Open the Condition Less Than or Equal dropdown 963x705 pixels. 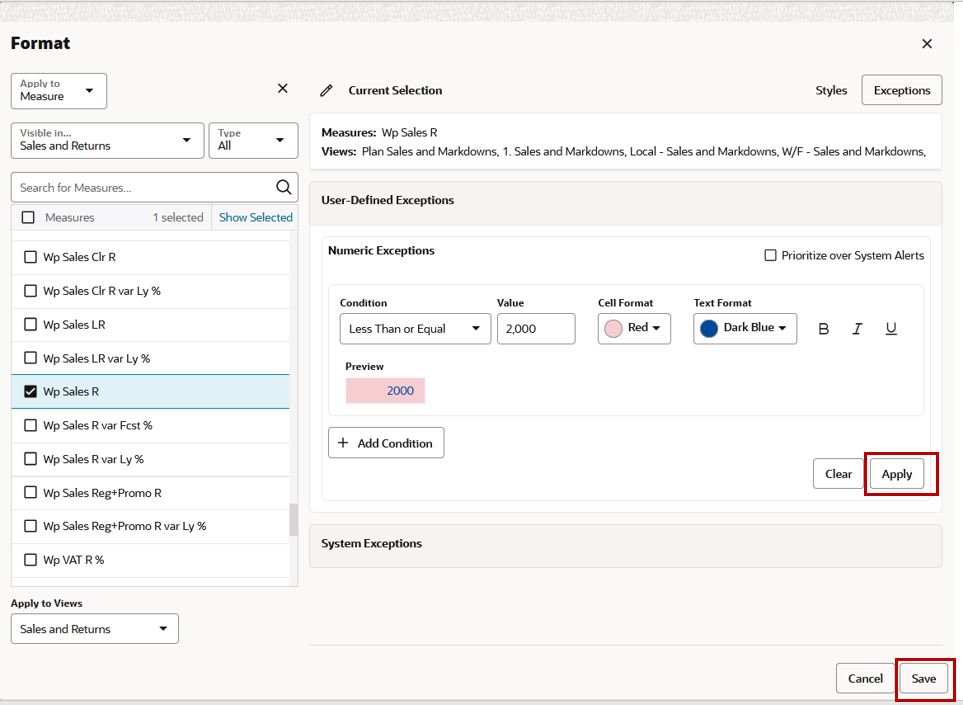pyautogui.click(x=415, y=329)
